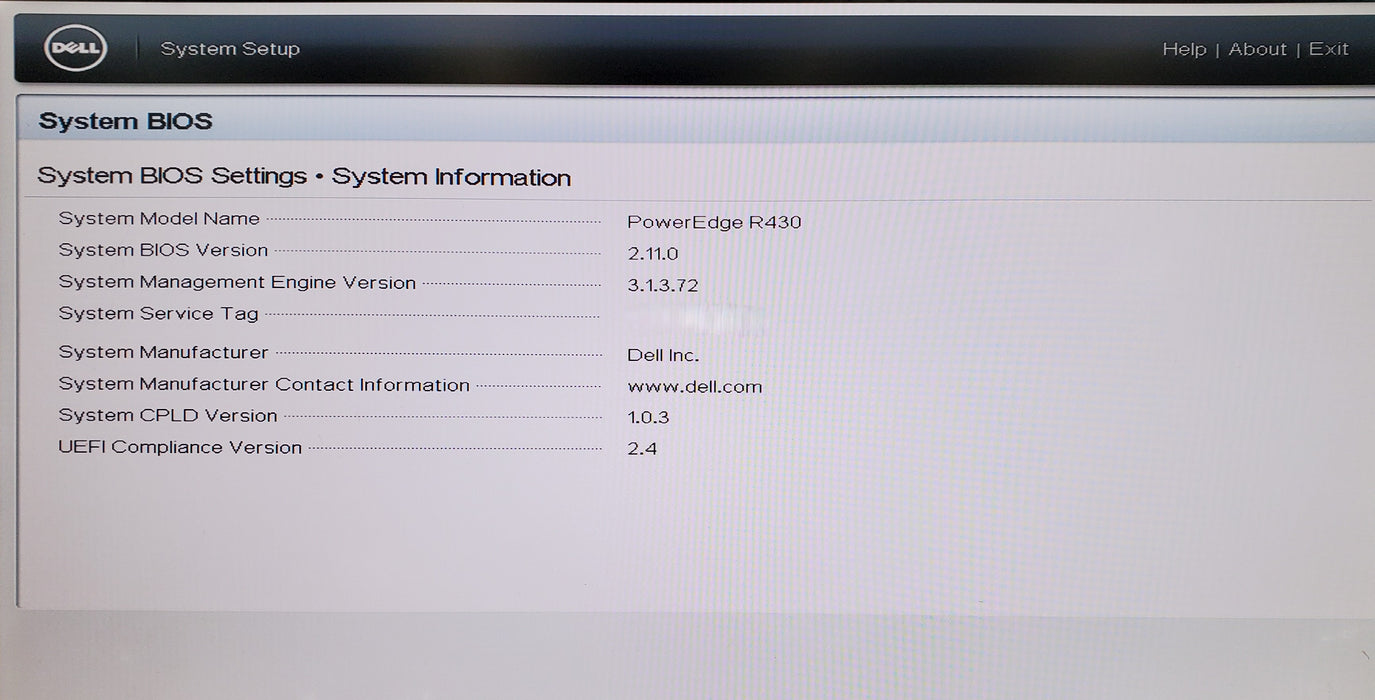Select System Manufacturer Contact Information label
The image size is (1375, 700).
pyautogui.click(x=264, y=384)
